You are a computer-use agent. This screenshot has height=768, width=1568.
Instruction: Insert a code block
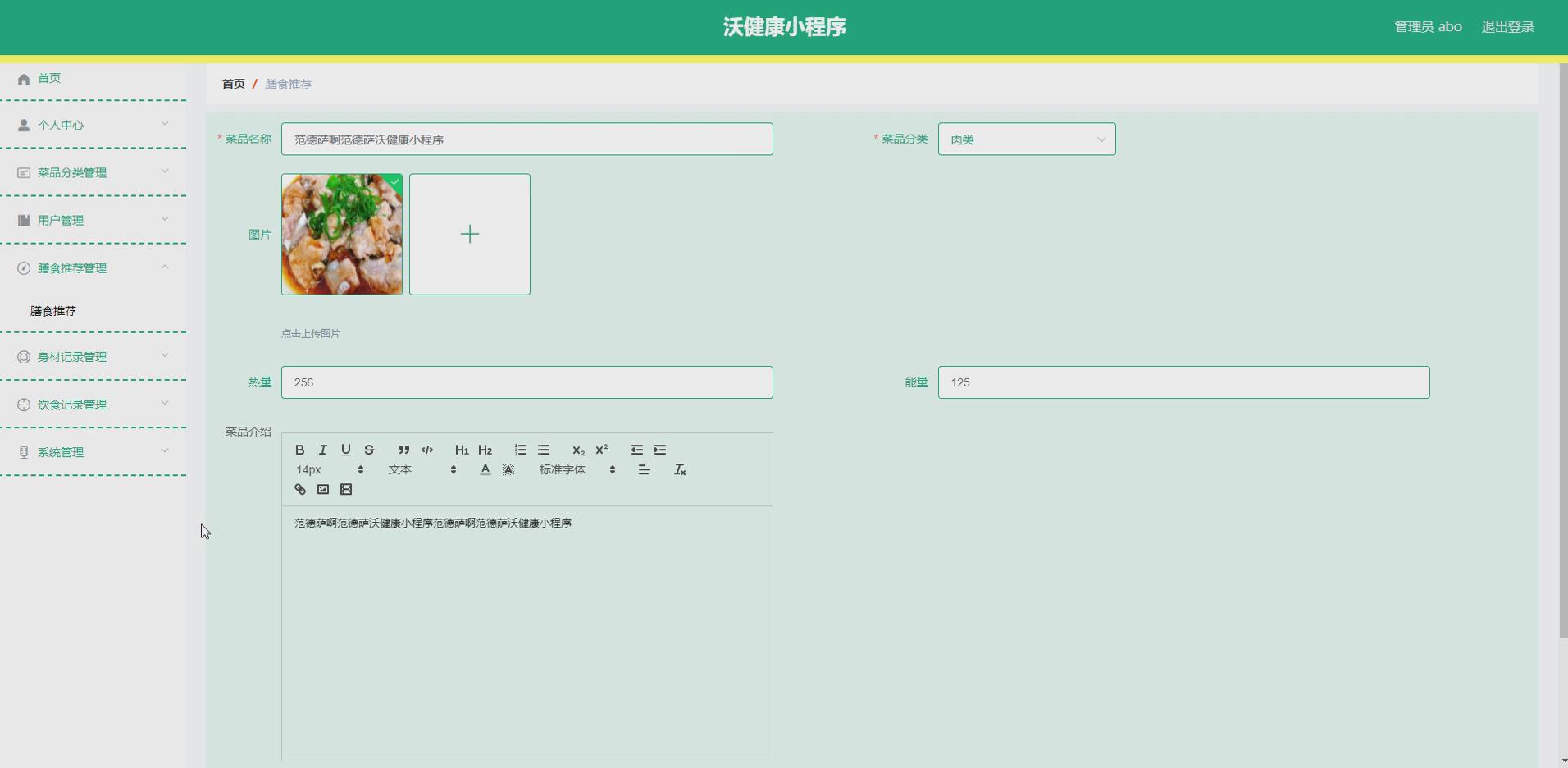point(427,450)
